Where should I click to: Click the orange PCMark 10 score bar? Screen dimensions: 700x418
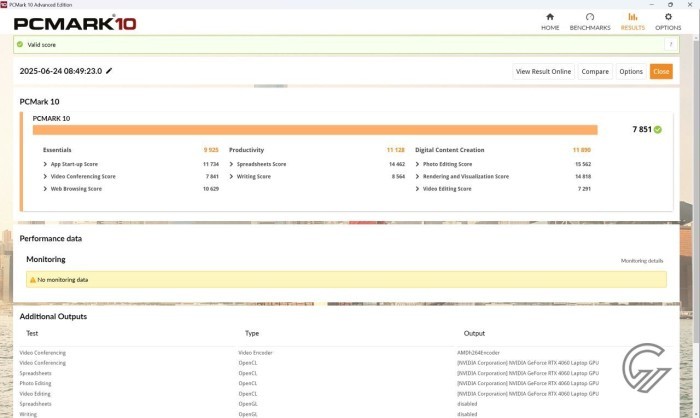point(314,130)
